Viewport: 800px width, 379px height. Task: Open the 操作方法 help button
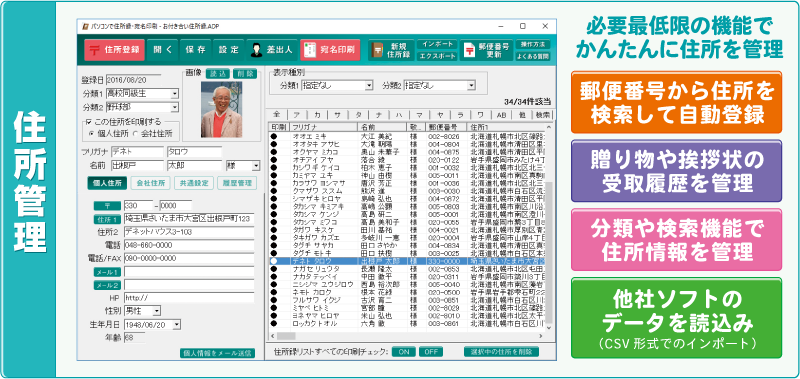click(x=533, y=44)
